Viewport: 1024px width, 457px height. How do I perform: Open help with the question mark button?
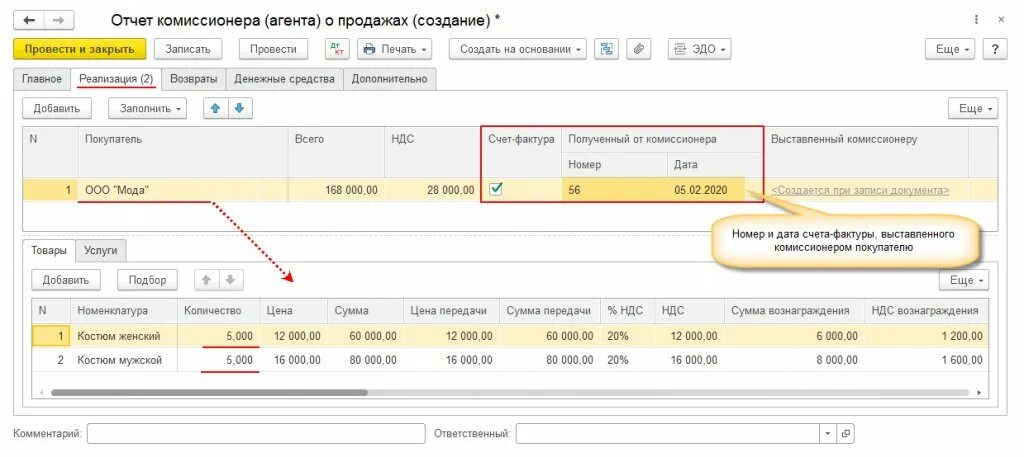click(x=995, y=49)
